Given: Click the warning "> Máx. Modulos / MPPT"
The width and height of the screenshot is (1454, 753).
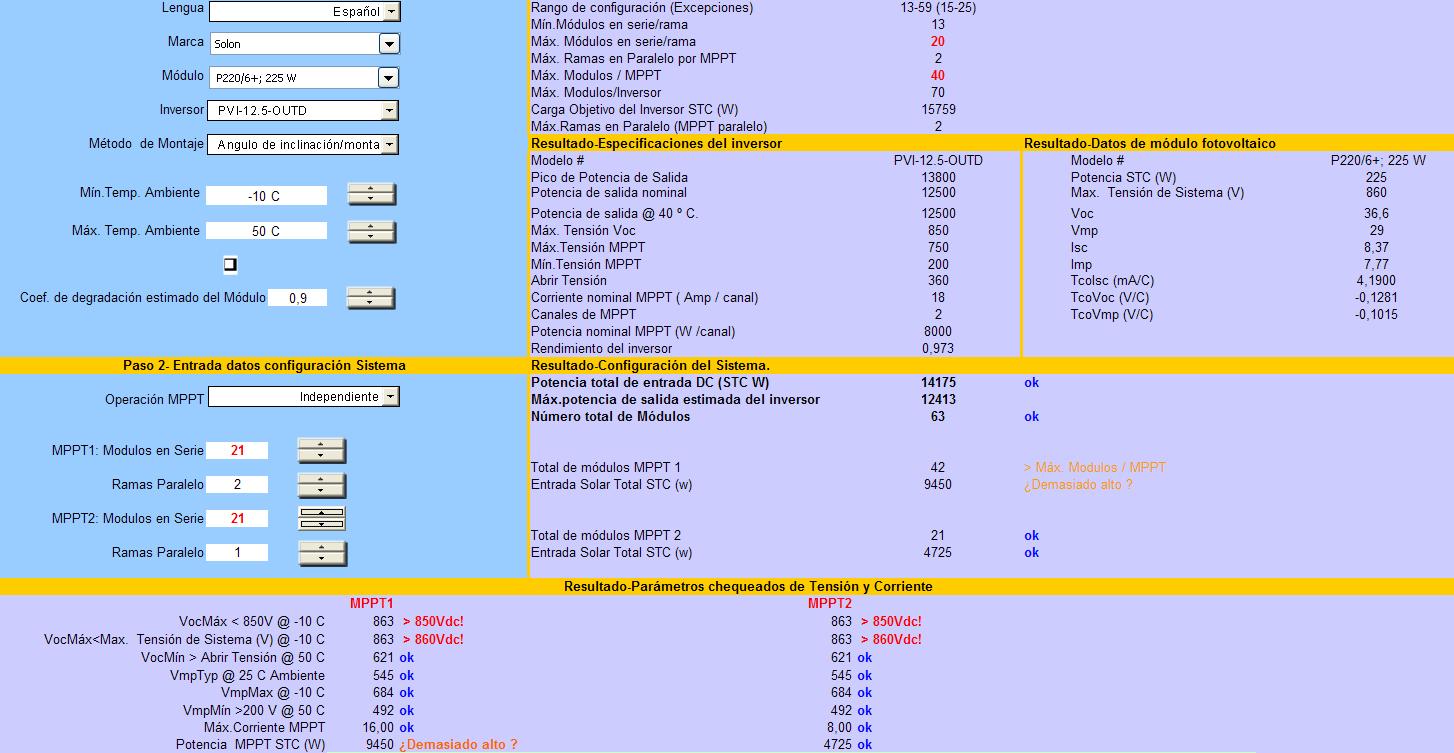Looking at the screenshot, I should coord(1094,468).
